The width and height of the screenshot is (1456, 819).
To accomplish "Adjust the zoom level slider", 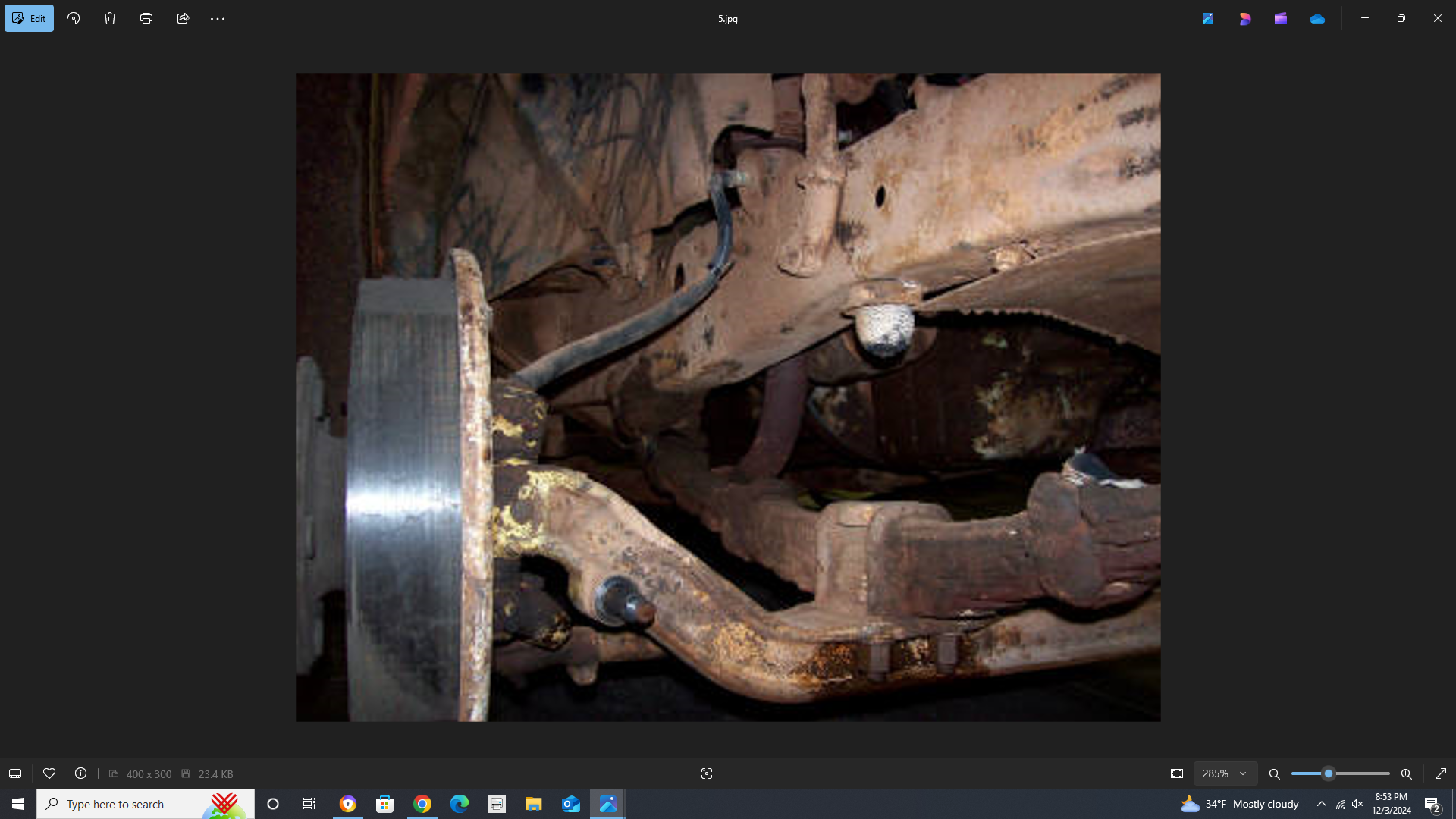I will click(1329, 773).
